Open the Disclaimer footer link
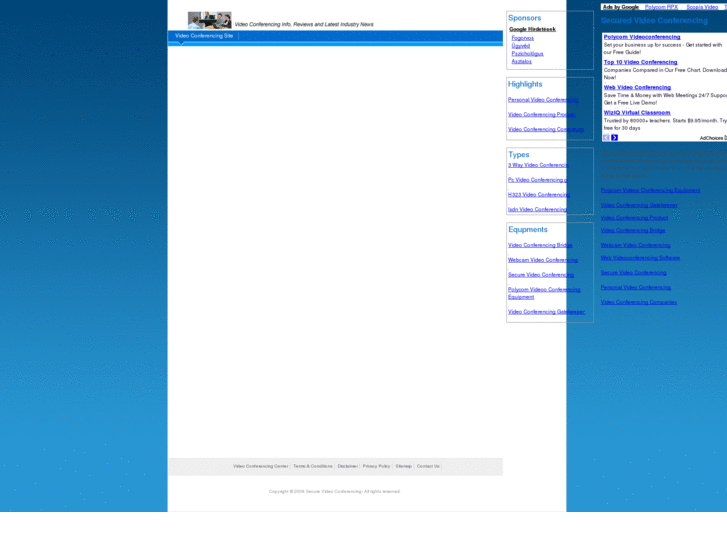Image resolution: width=727 pixels, height=545 pixels. (x=348, y=466)
